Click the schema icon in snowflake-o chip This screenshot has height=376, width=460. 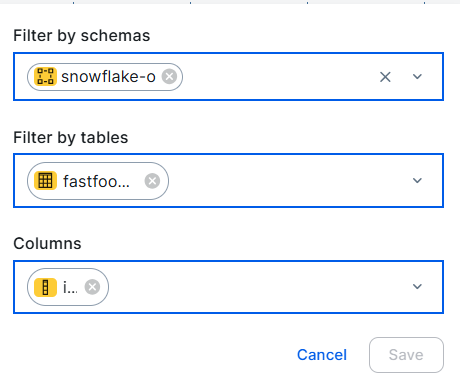(45, 77)
